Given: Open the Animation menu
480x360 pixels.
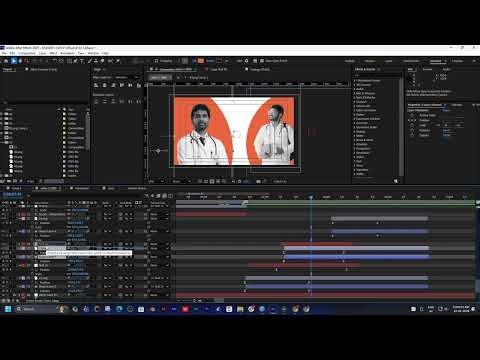Looking at the screenshot, I should [x=68, y=53].
